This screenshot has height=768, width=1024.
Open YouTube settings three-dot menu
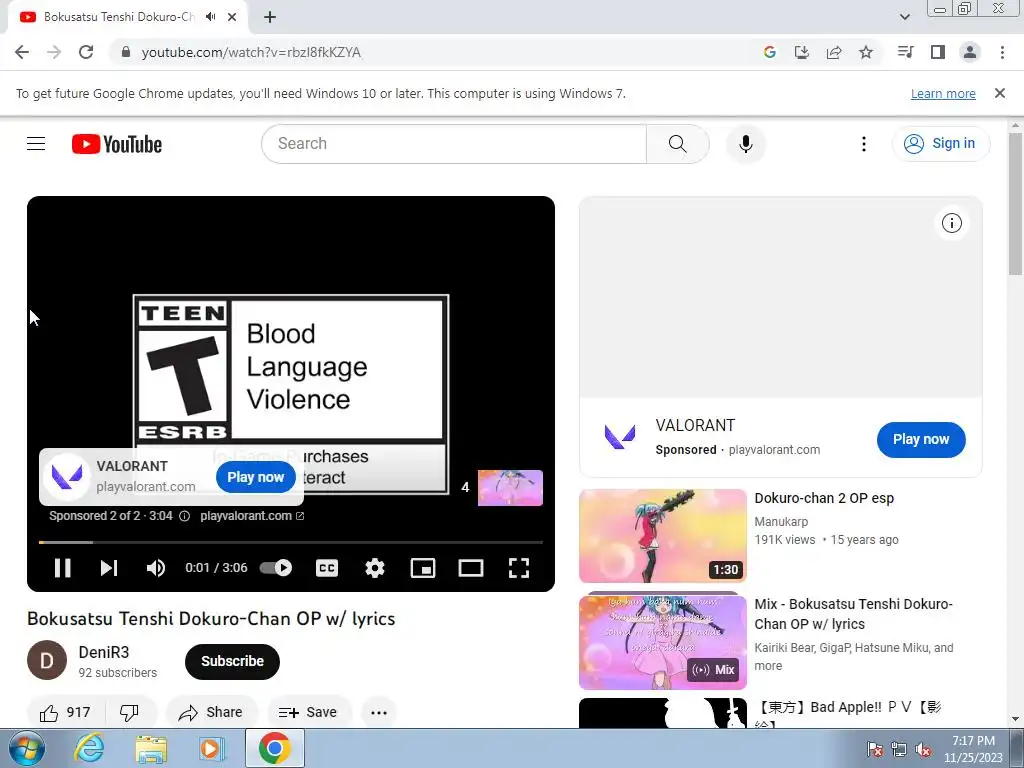click(x=863, y=144)
